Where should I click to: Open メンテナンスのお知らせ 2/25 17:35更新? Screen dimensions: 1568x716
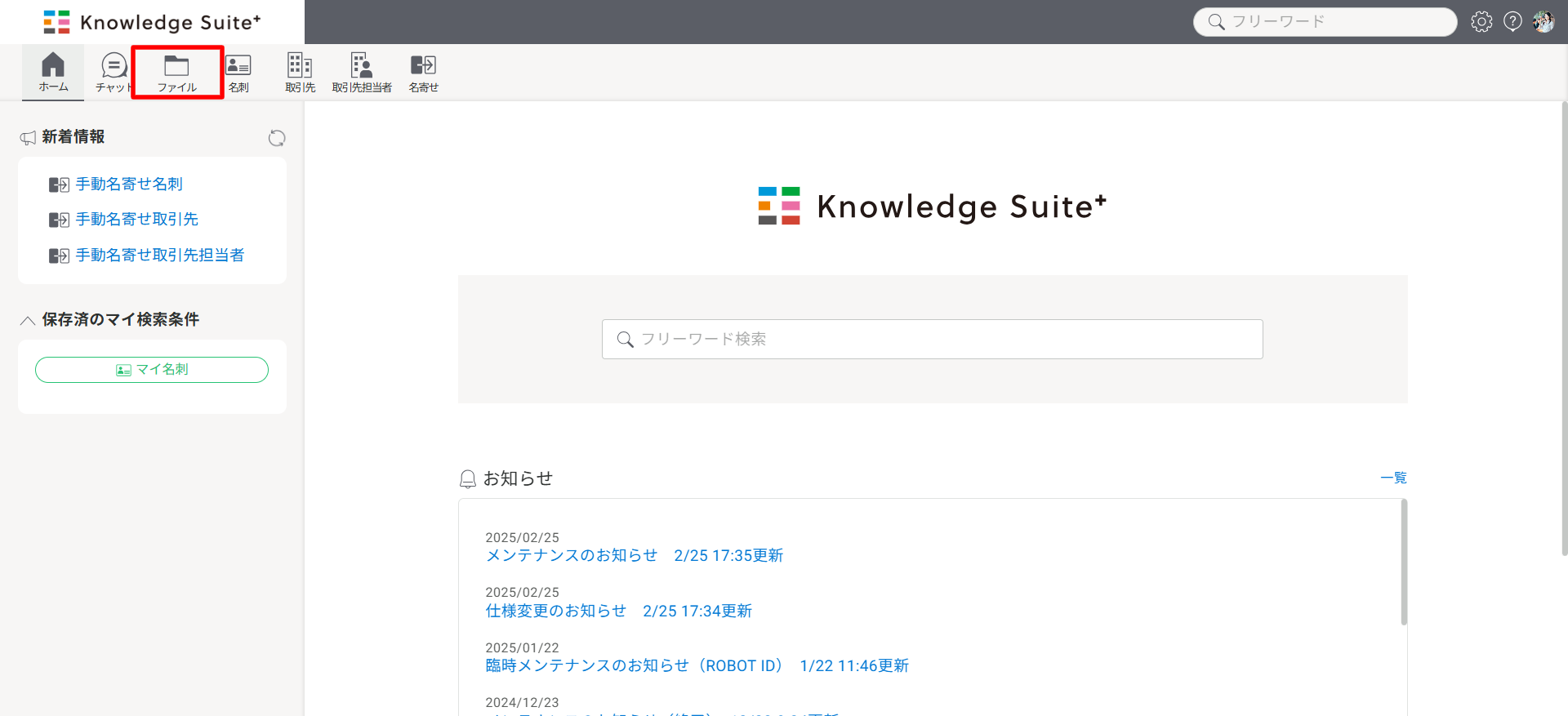(635, 556)
